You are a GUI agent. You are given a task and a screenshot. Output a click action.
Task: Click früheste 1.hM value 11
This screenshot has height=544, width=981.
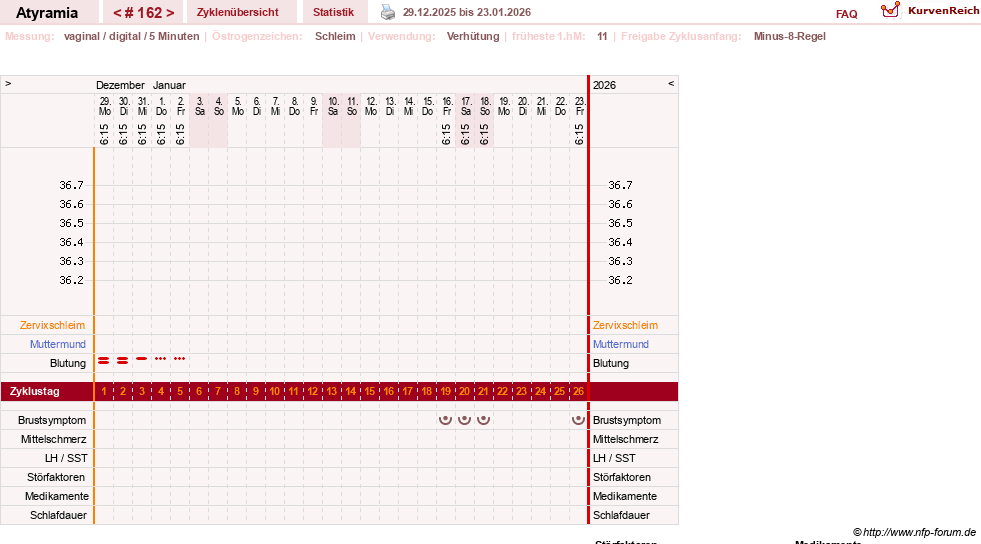[602, 36]
